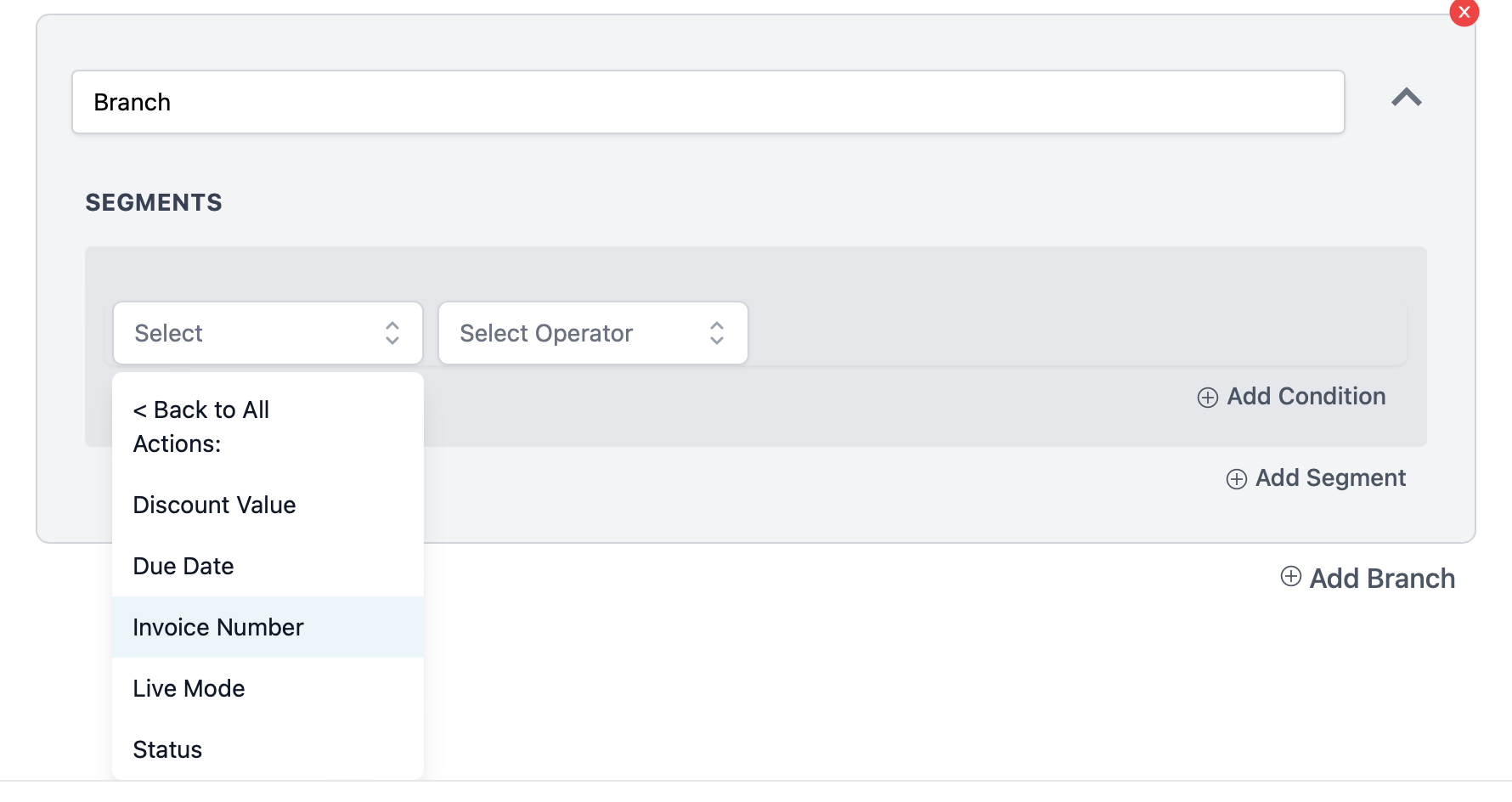1512x802 pixels.
Task: Click the plus icon beside Add Segment
Action: coord(1236,479)
